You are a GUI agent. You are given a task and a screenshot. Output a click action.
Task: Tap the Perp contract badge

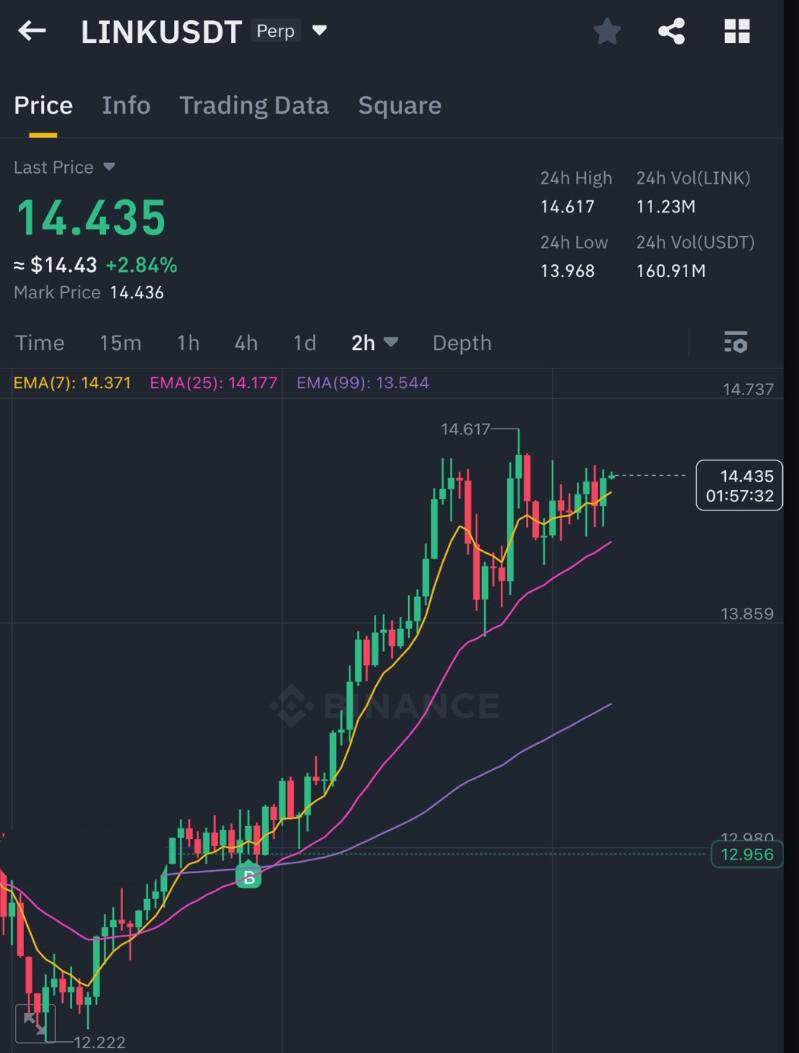pyautogui.click(x=275, y=31)
